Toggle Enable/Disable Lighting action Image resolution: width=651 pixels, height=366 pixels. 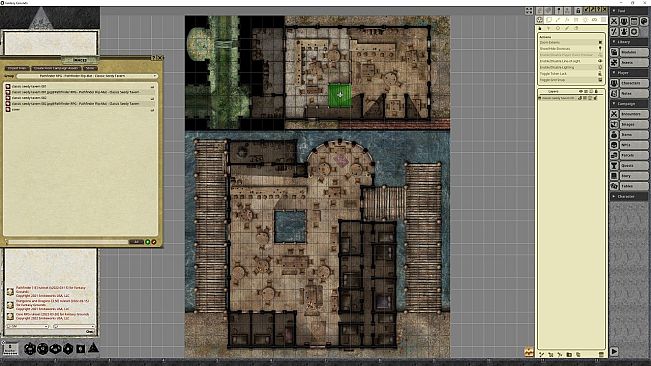pyautogui.click(x=570, y=67)
